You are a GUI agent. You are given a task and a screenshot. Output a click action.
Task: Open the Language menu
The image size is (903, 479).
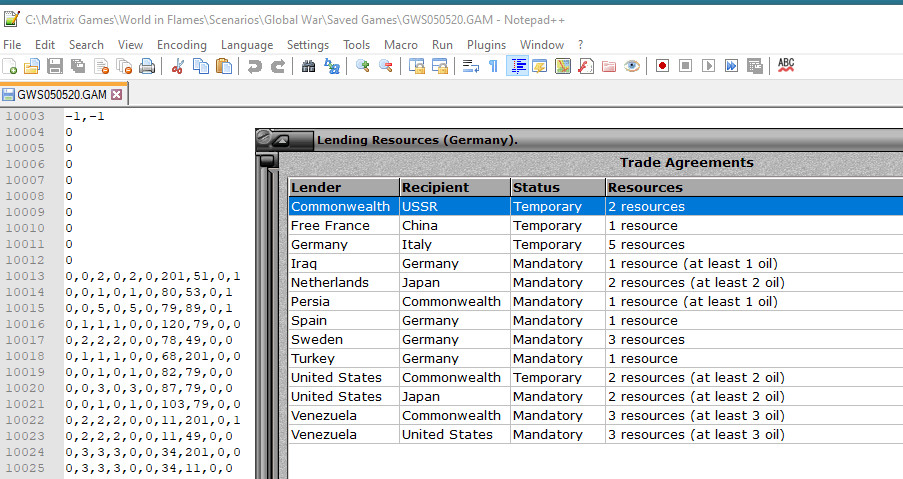click(247, 45)
